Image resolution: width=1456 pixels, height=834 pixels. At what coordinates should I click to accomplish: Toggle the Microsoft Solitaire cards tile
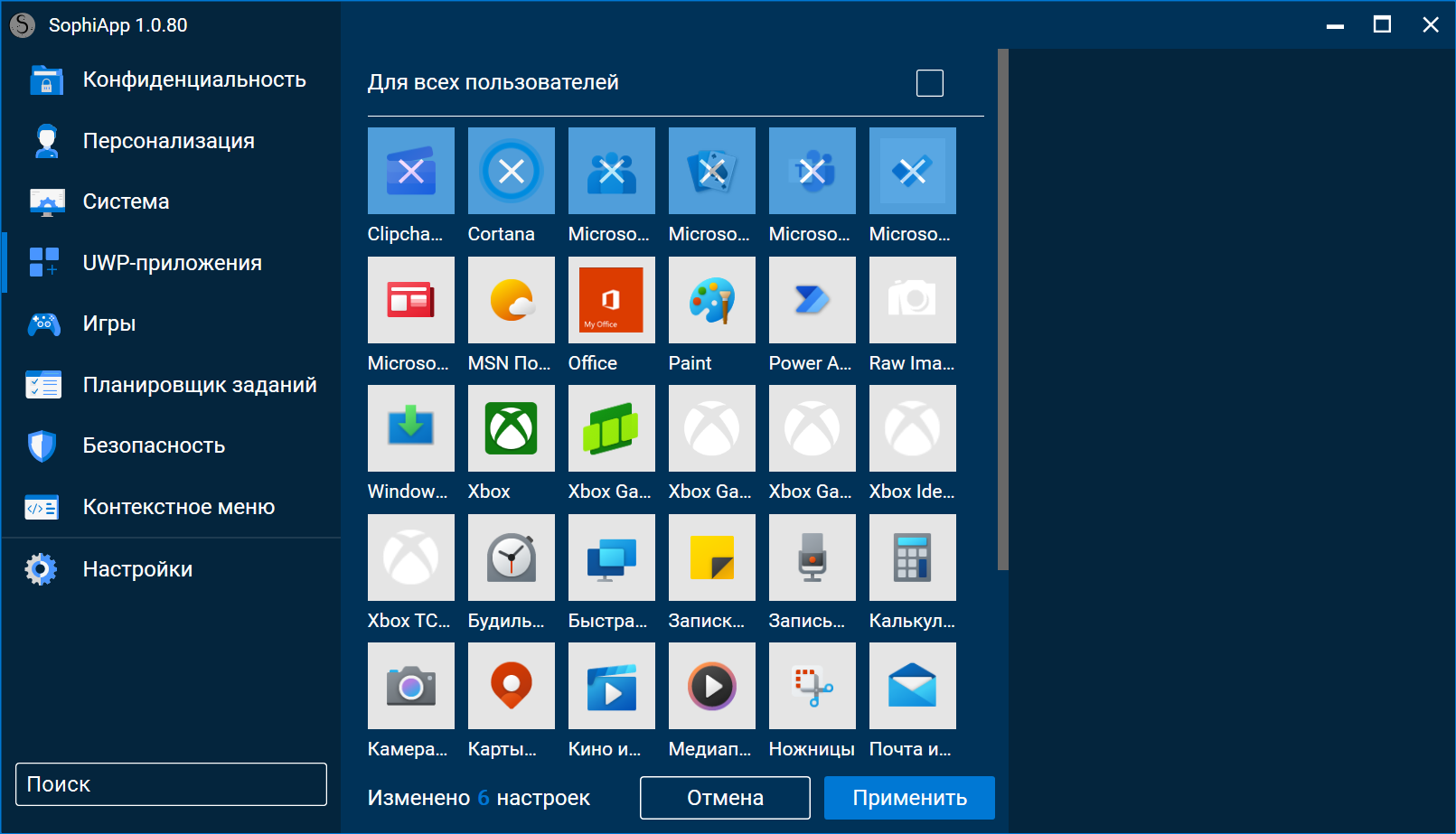pyautogui.click(x=712, y=171)
